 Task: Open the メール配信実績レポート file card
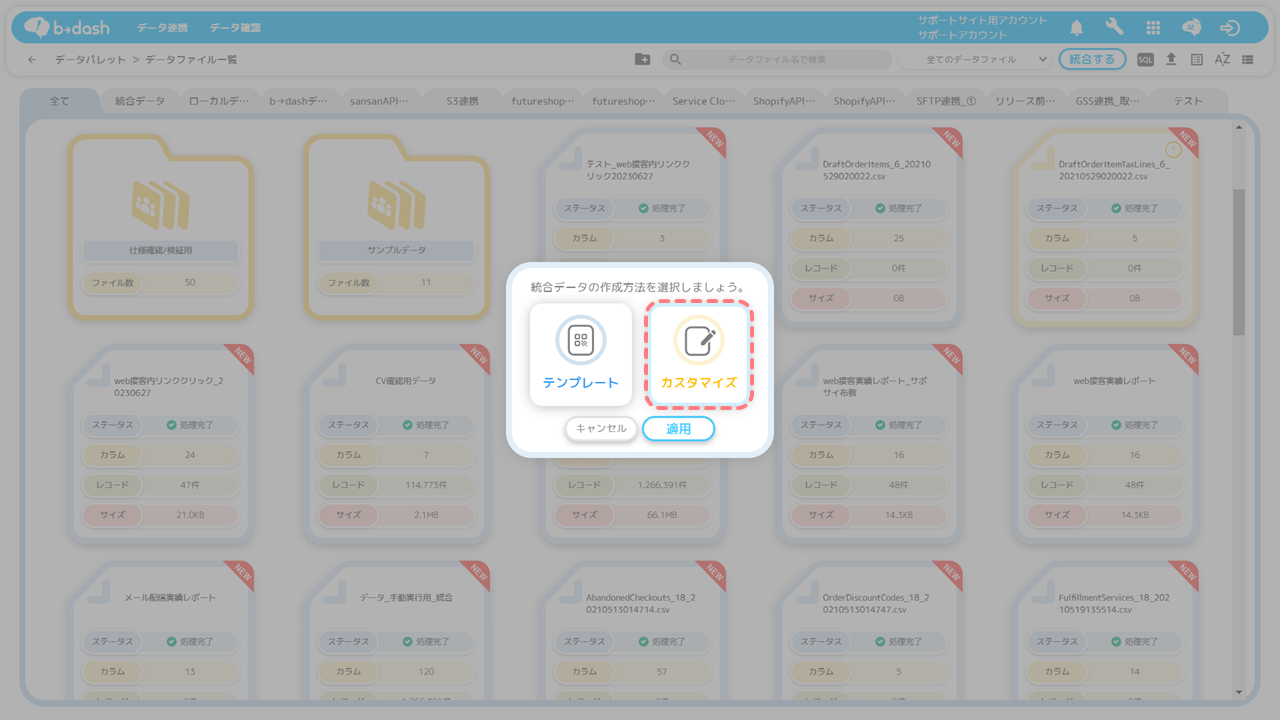(160, 630)
